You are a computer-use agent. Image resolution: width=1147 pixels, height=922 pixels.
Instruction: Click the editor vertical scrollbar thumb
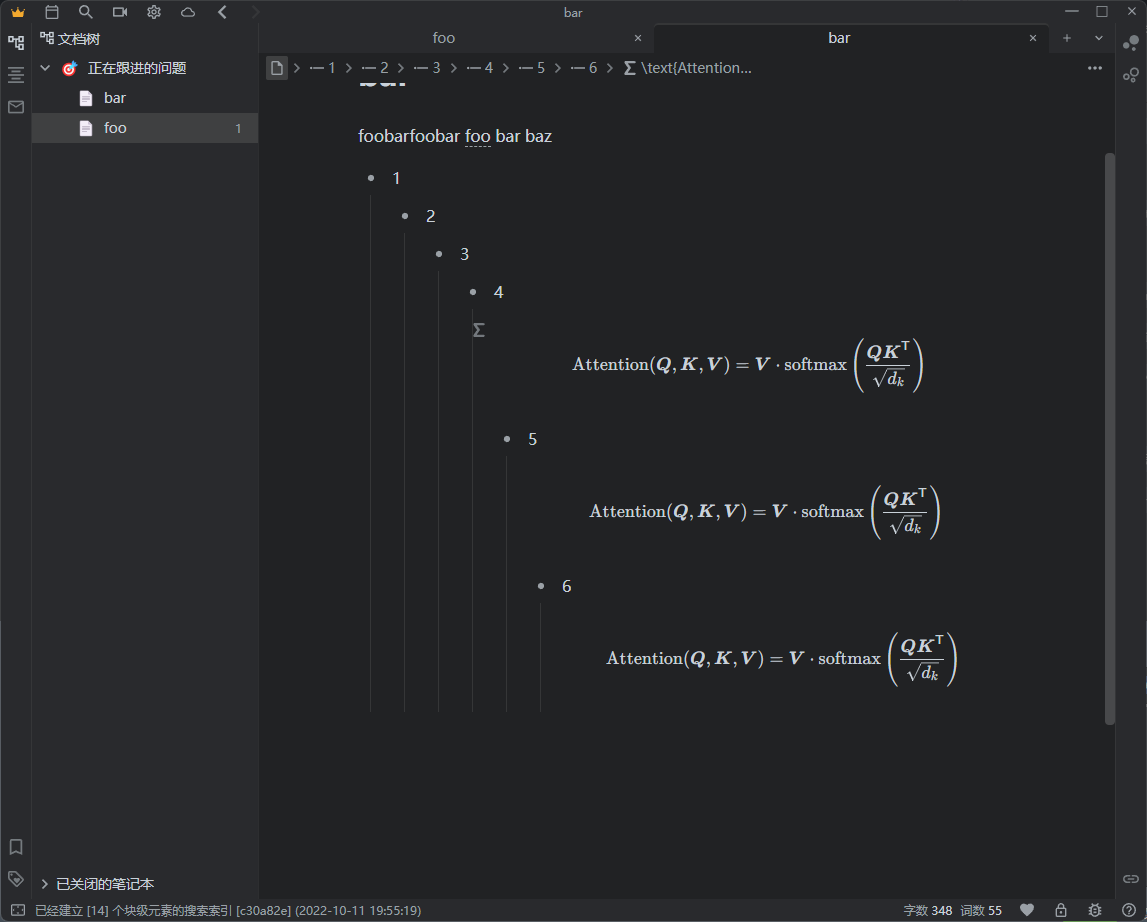click(1110, 439)
